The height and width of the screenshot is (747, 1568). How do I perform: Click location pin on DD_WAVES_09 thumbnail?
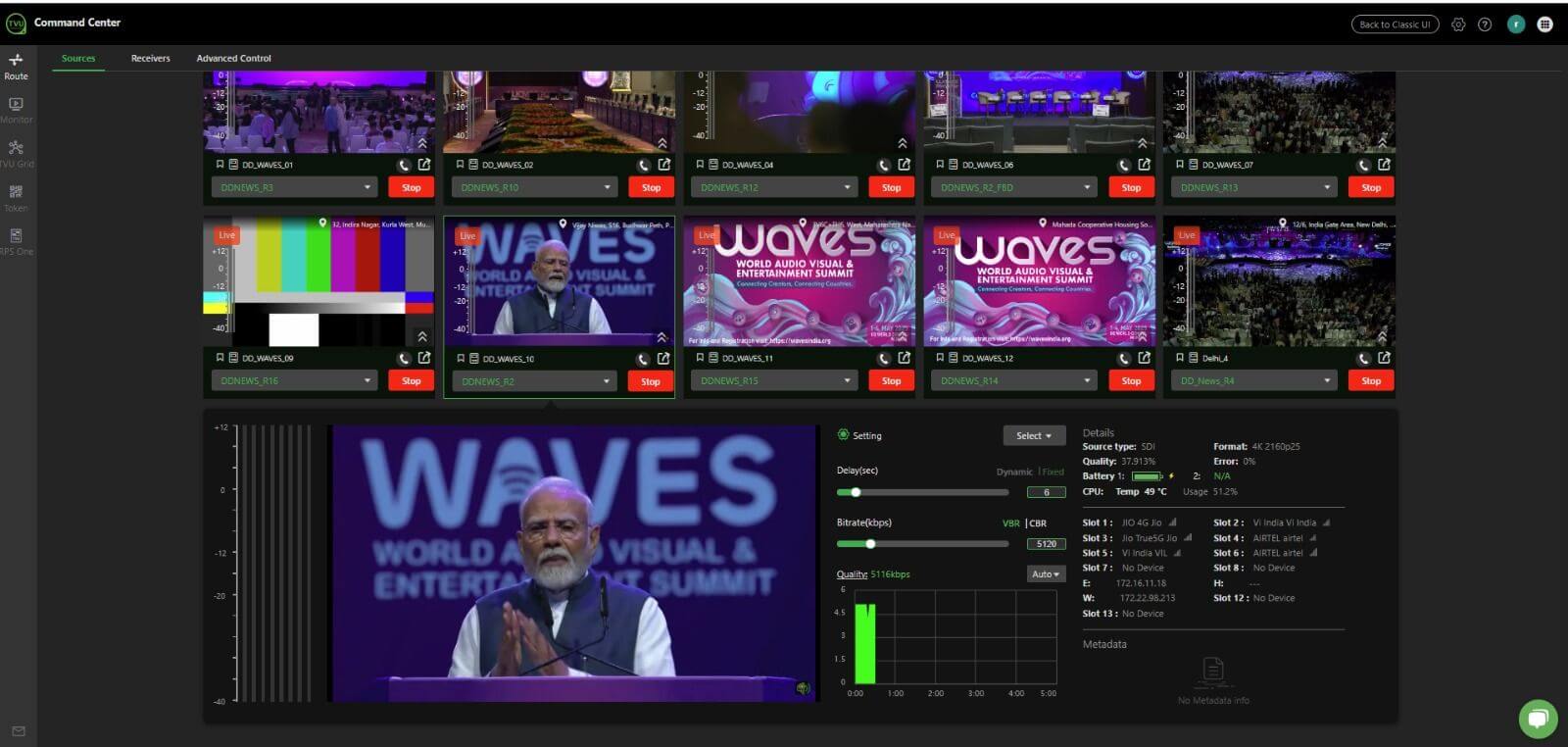coord(322,224)
